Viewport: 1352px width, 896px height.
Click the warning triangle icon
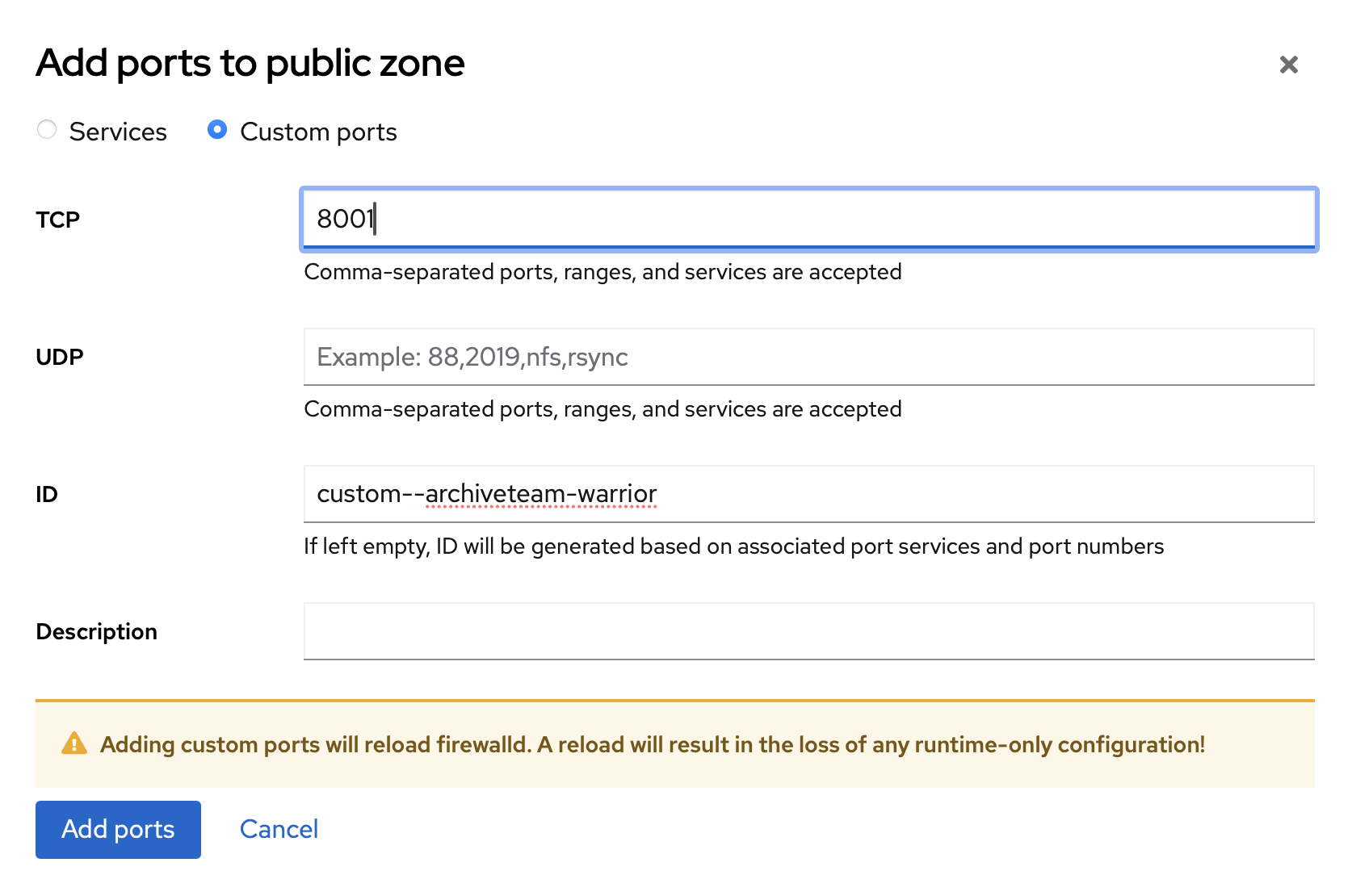(x=74, y=743)
